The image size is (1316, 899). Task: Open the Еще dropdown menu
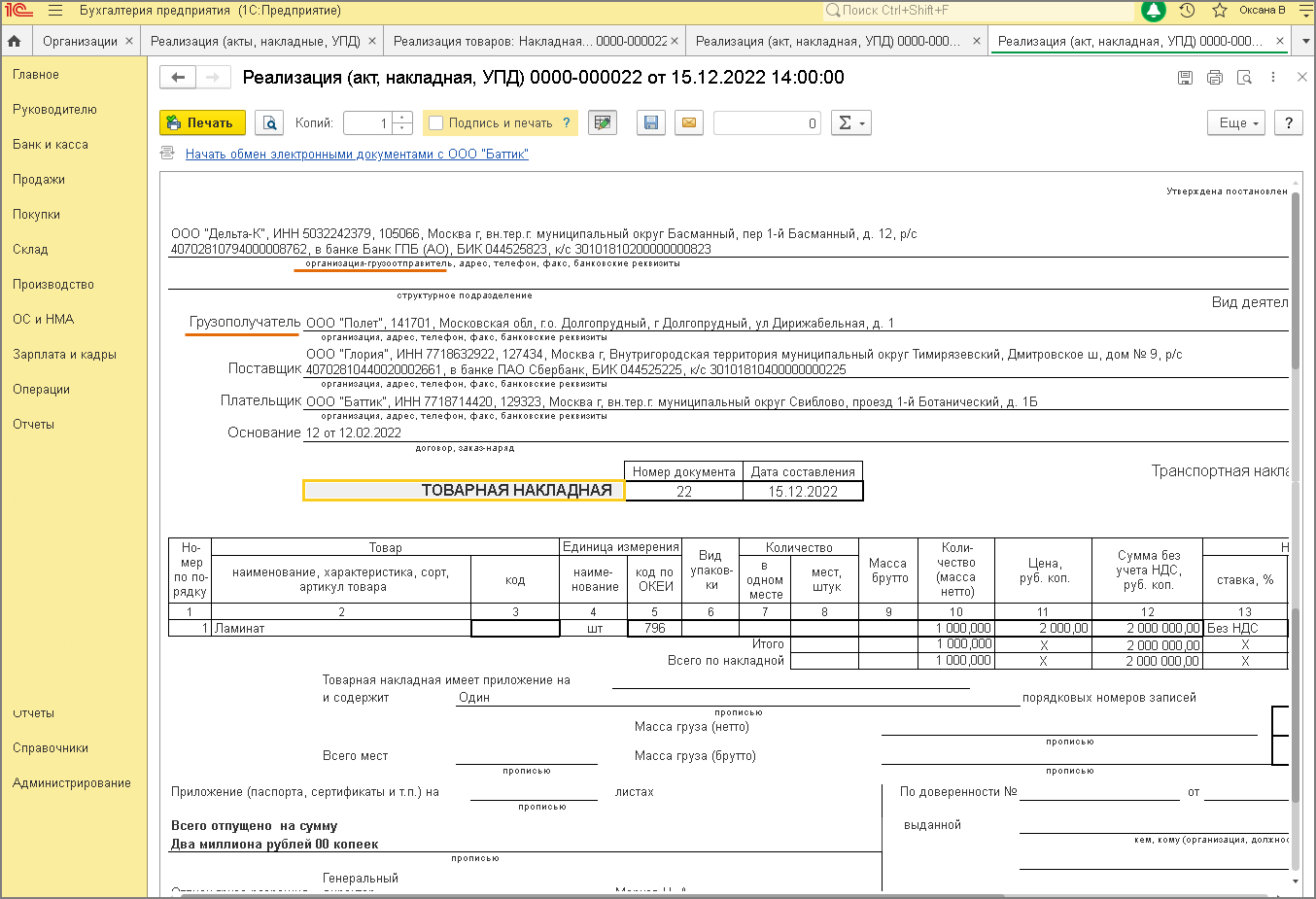(1236, 123)
